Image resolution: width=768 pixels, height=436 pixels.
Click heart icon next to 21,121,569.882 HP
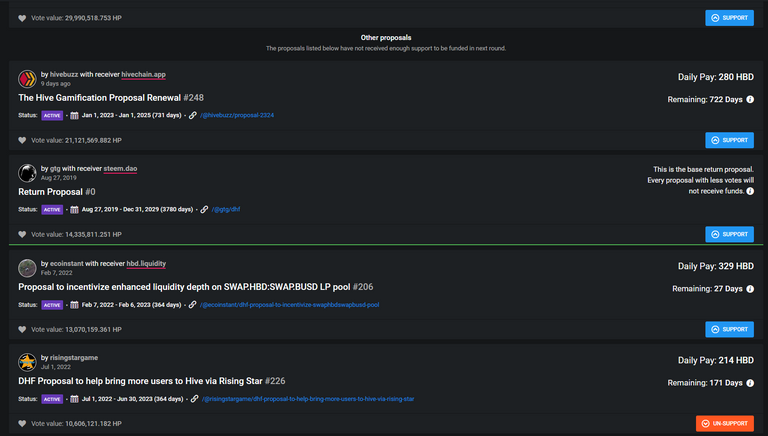(x=22, y=140)
